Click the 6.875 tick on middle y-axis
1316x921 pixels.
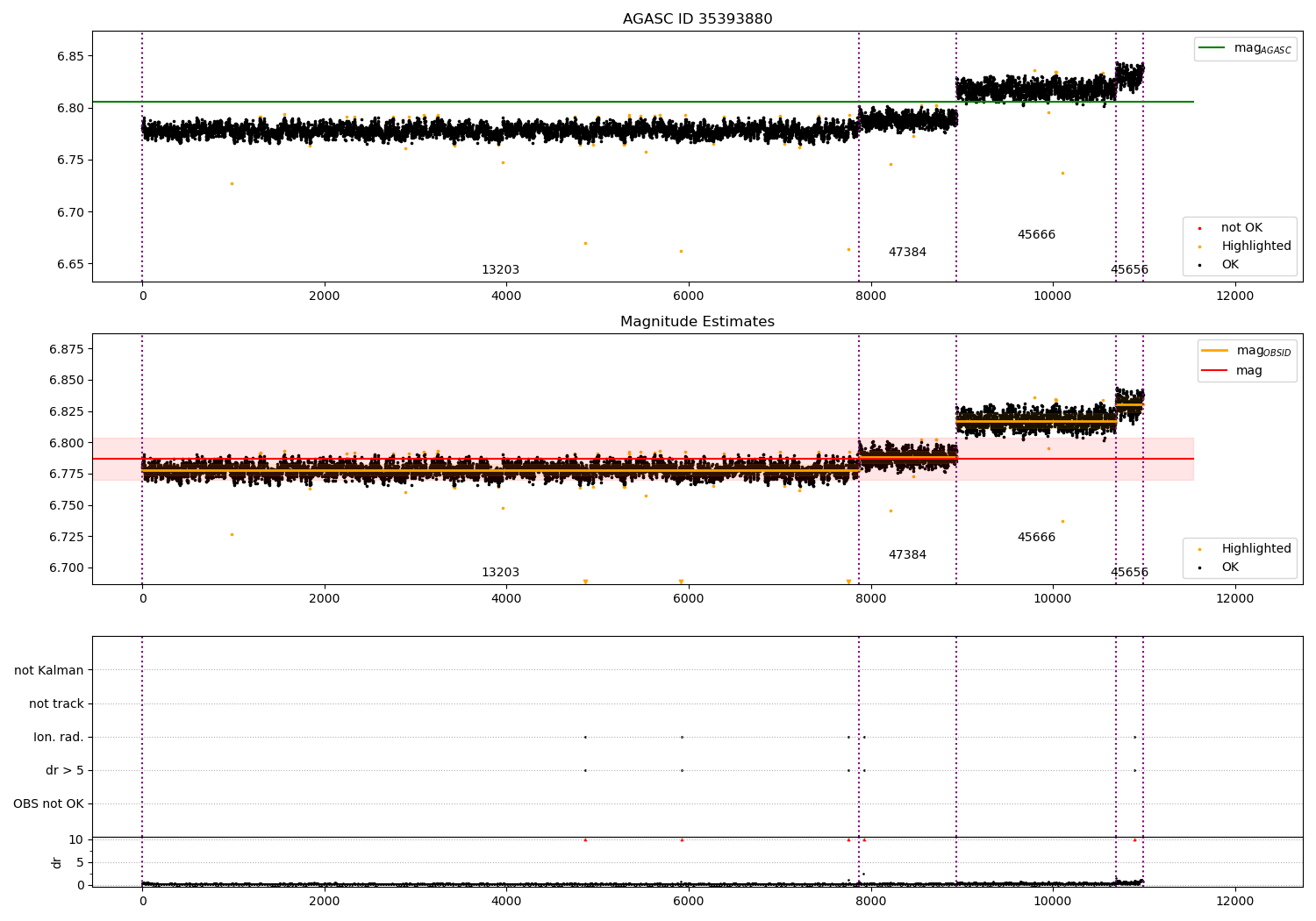tap(67, 349)
